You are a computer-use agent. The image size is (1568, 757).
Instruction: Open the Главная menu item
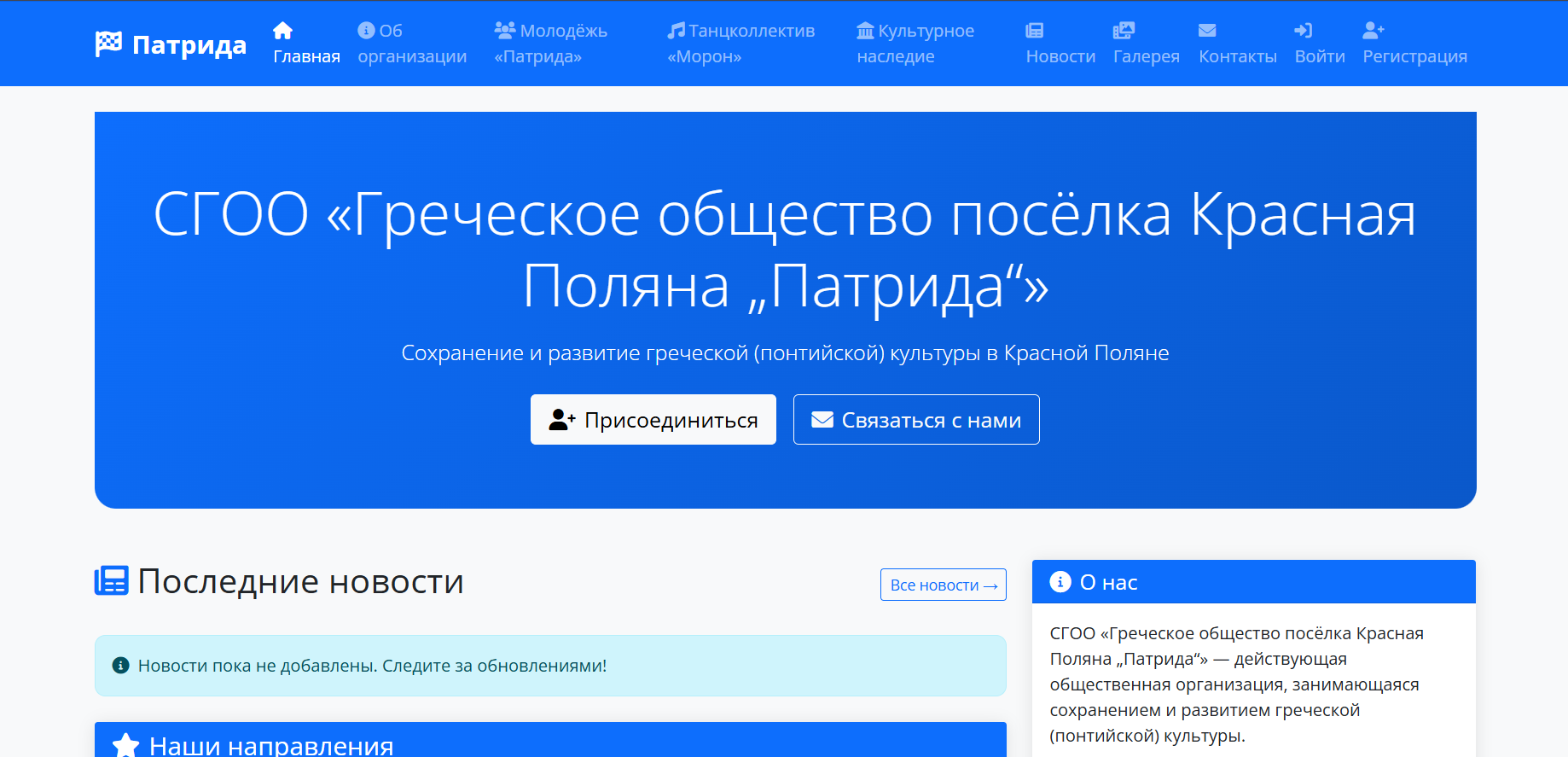[x=306, y=44]
